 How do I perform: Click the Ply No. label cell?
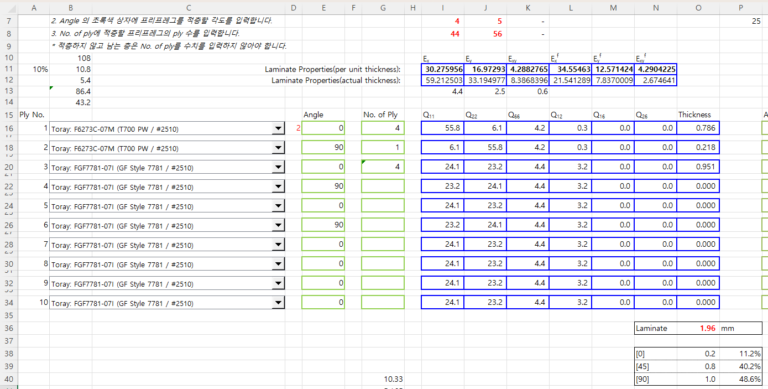coord(32,115)
